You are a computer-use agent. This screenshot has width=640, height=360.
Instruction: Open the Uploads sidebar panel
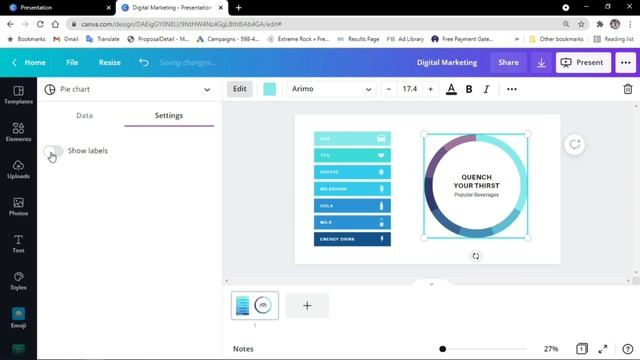18,169
